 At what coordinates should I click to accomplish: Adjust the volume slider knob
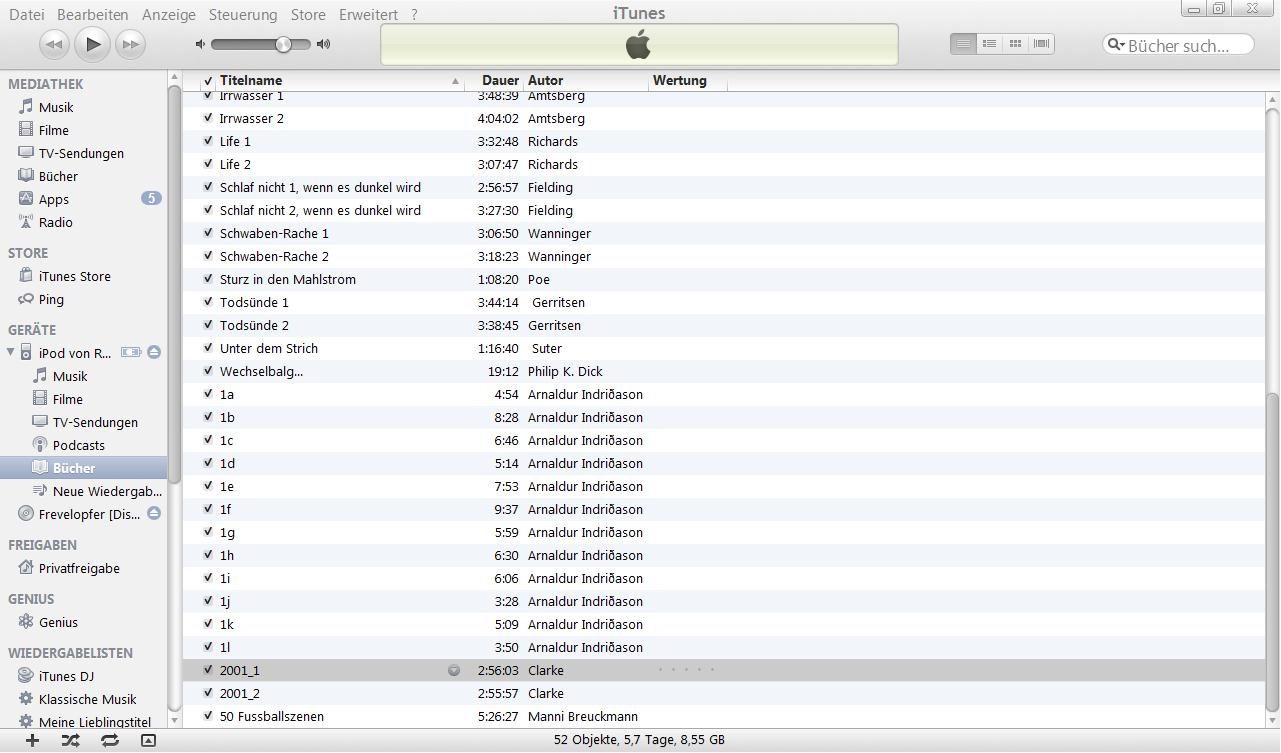click(283, 44)
